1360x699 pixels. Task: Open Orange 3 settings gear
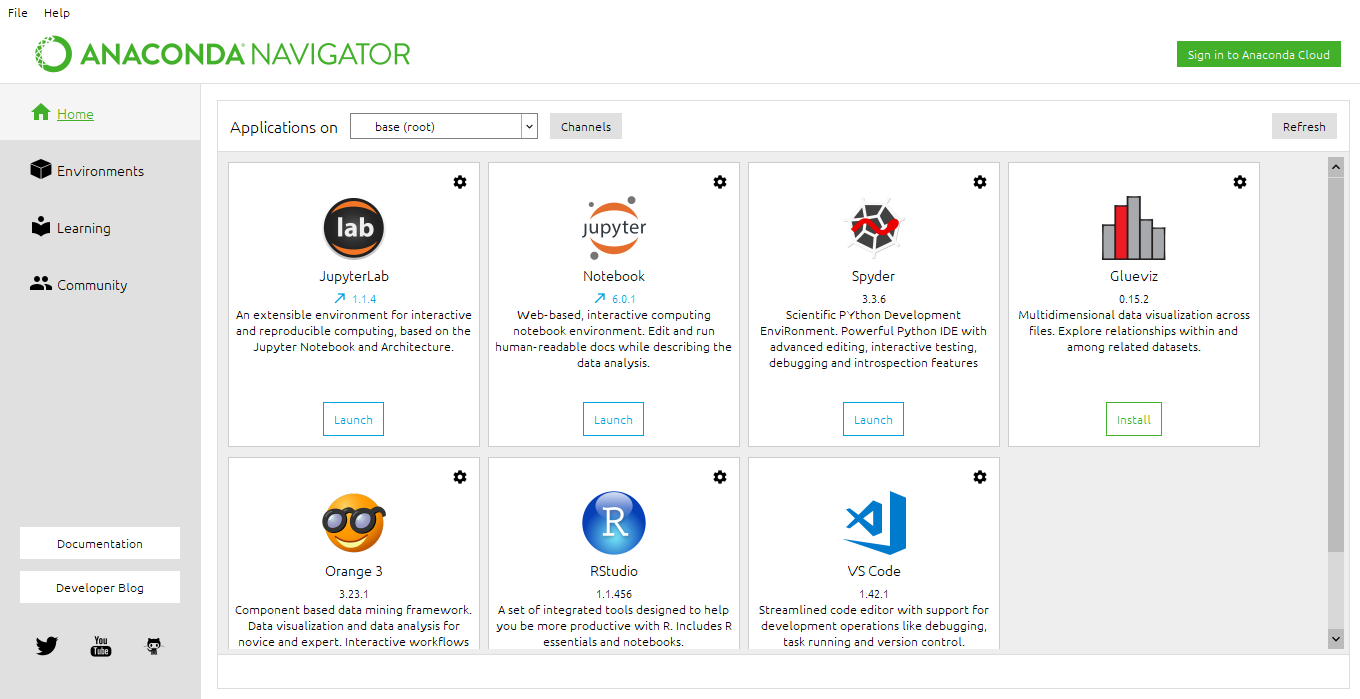[460, 477]
